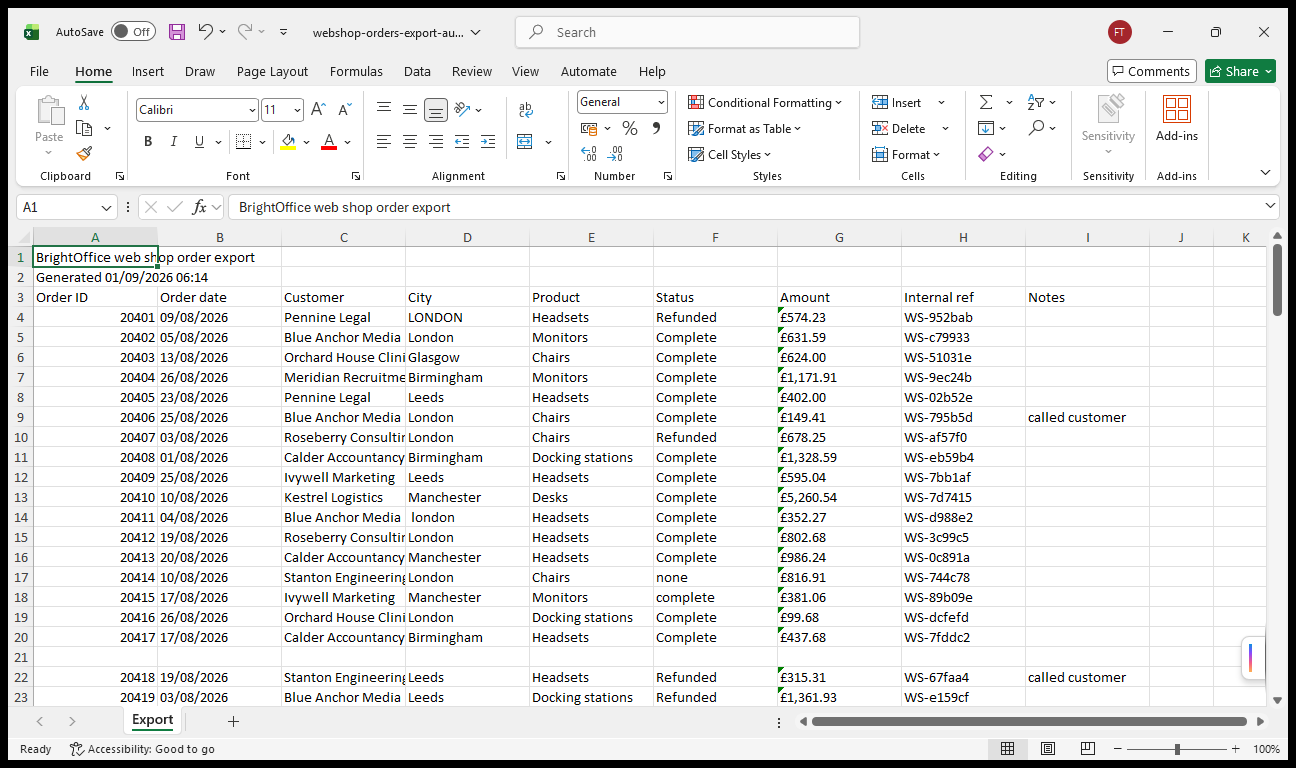
Task: Click the green Share button
Action: (1240, 71)
